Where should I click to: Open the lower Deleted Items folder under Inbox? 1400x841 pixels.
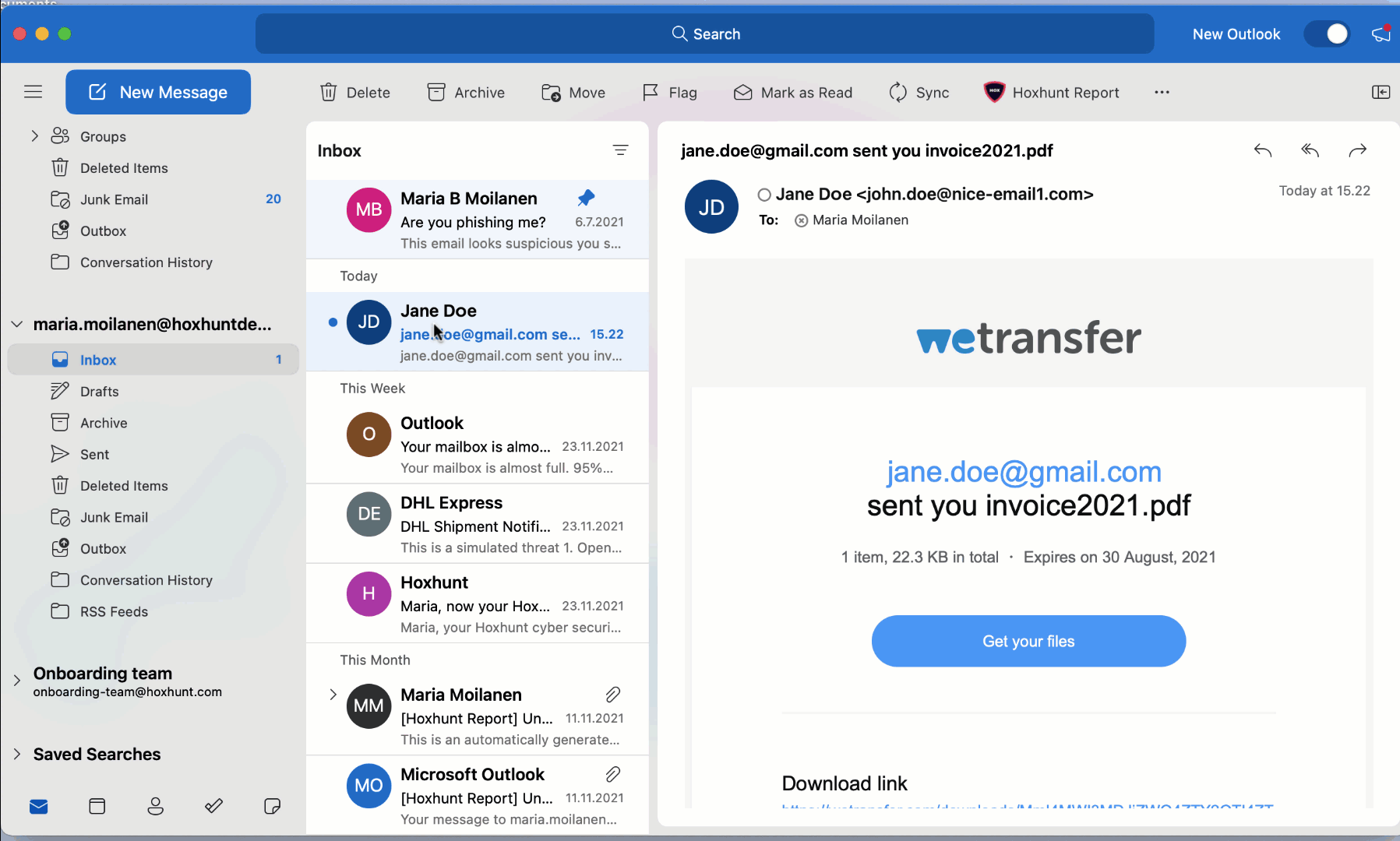(x=153, y=486)
